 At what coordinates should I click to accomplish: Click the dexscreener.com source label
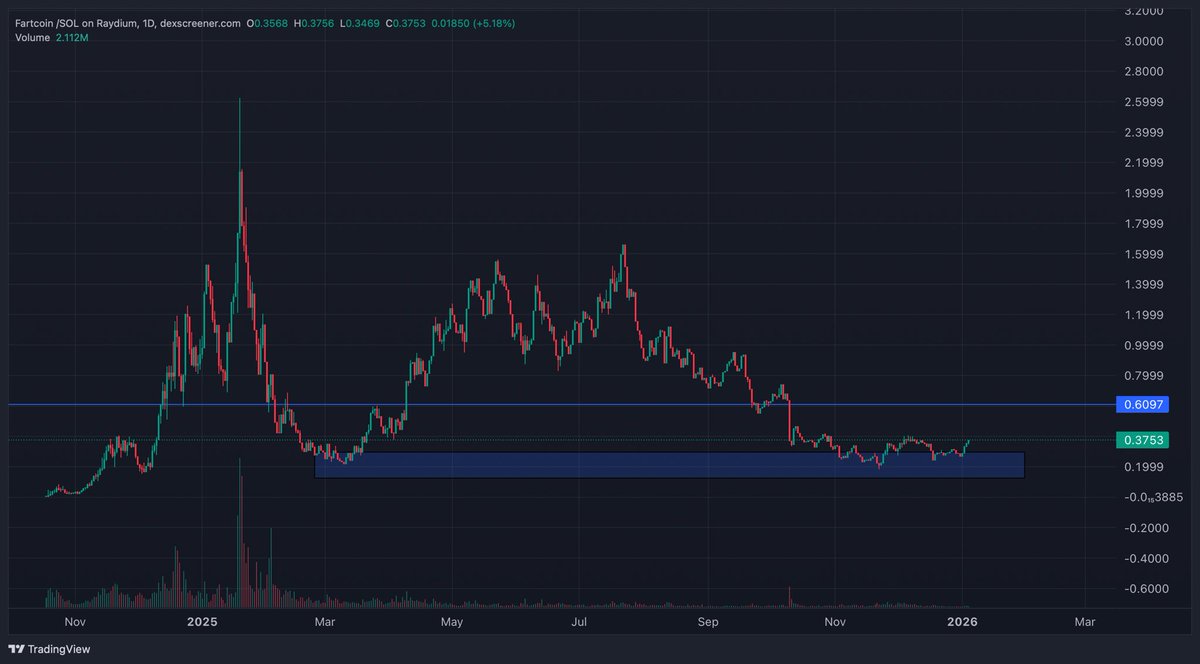pyautogui.click(x=201, y=23)
